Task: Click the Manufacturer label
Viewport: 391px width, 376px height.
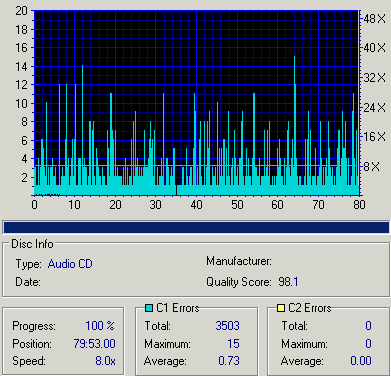Action: [x=239, y=261]
